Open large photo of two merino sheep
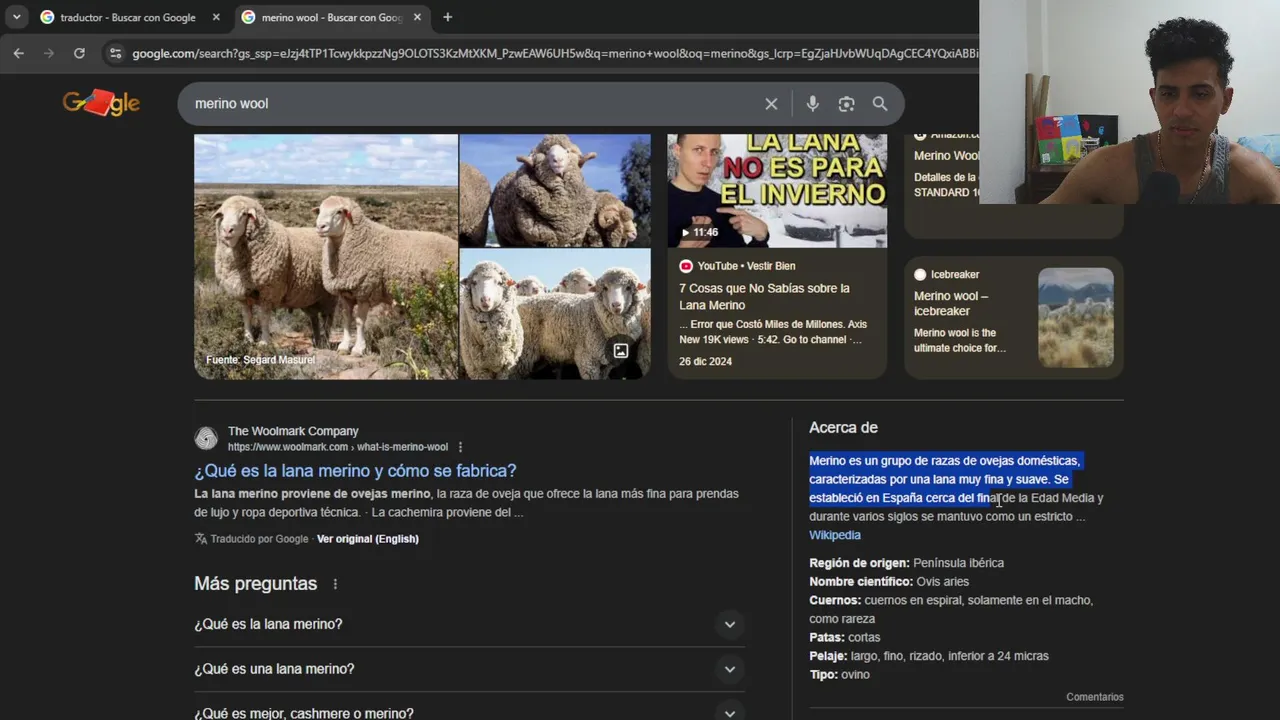Viewport: 1280px width, 720px height. pyautogui.click(x=325, y=257)
